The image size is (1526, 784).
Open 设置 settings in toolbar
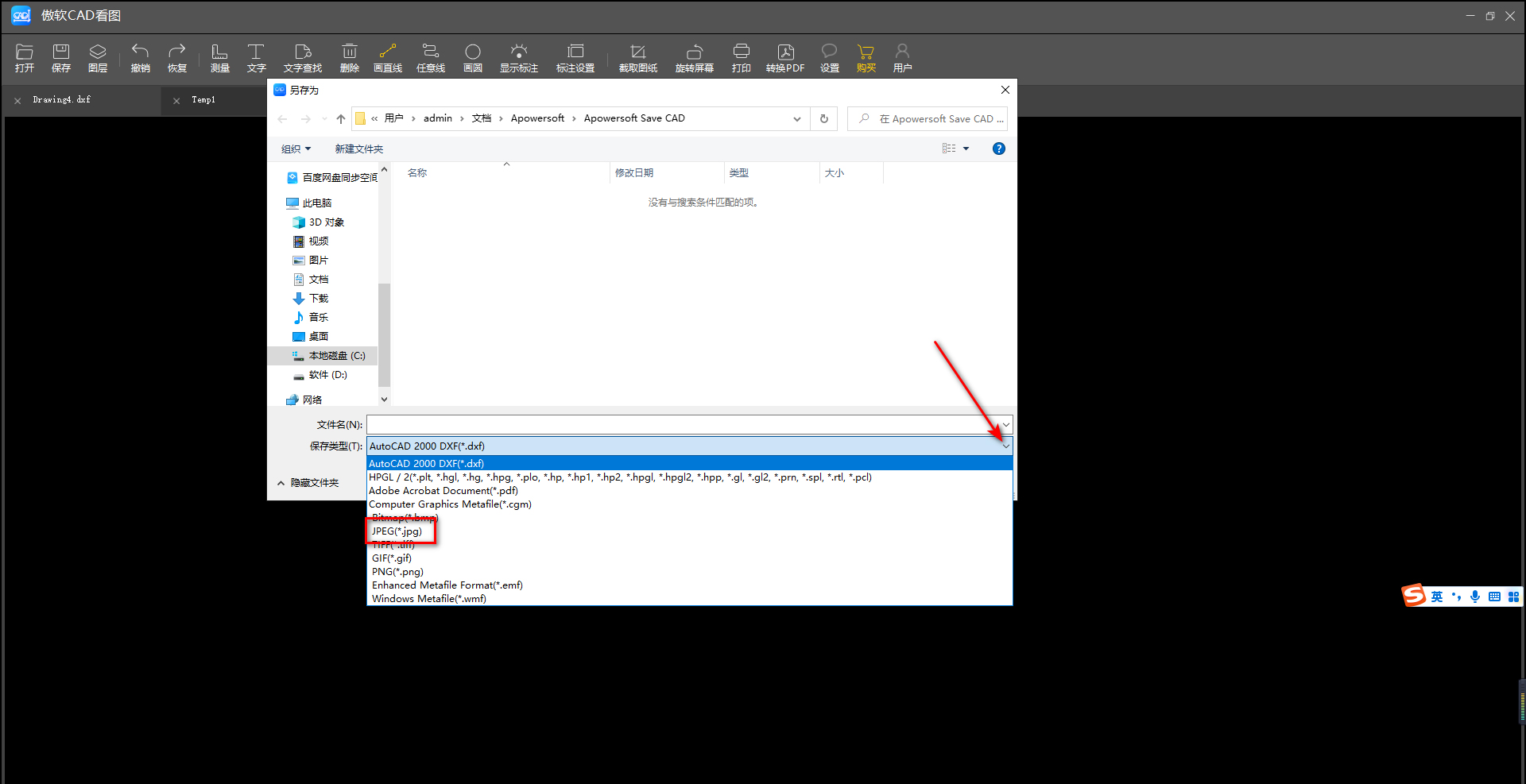click(830, 58)
